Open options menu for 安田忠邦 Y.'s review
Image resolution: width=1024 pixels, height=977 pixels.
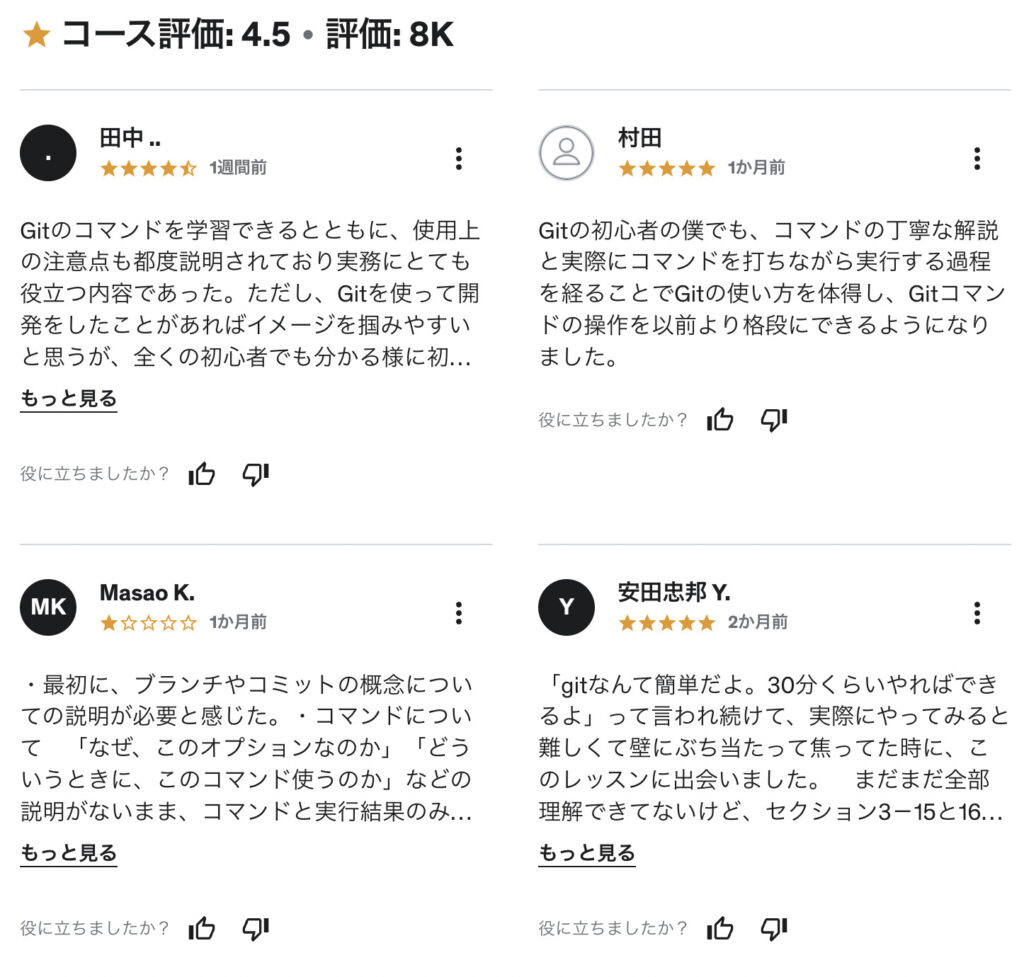977,613
